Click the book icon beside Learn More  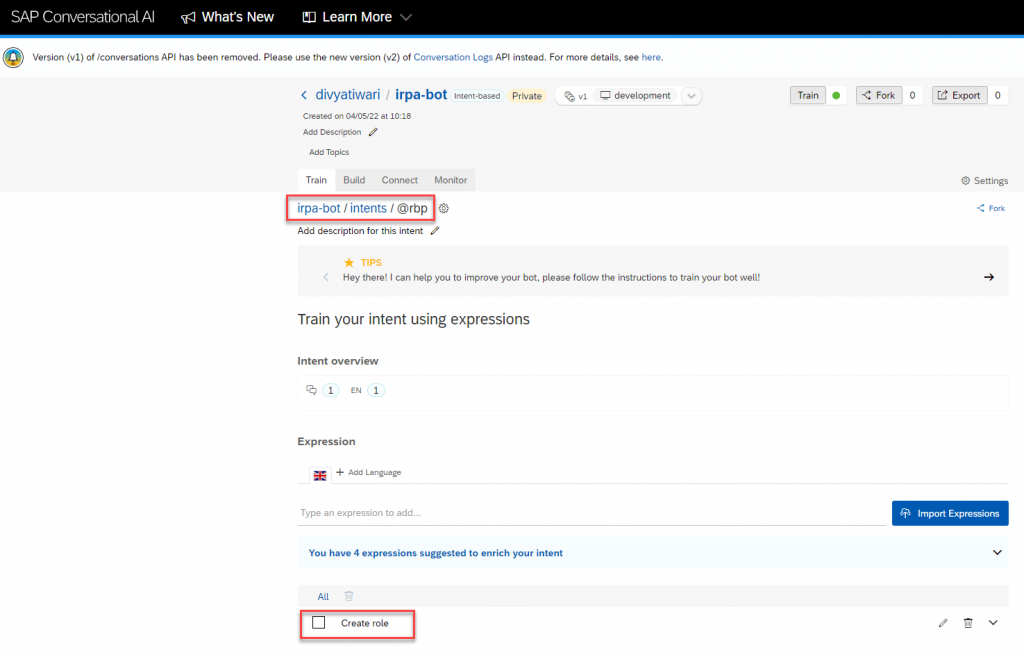pos(309,17)
